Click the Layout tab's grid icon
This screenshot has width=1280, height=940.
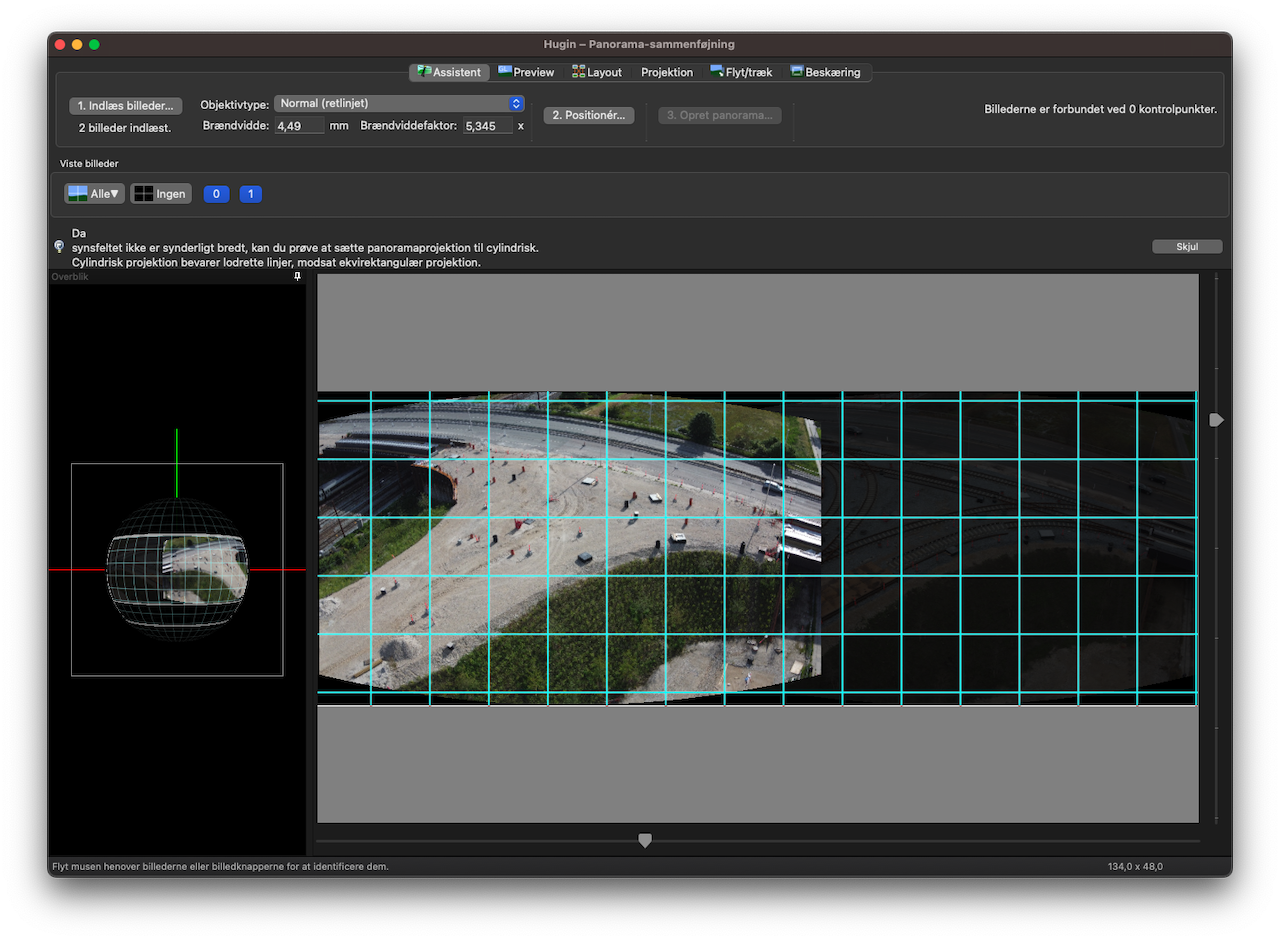pyautogui.click(x=578, y=71)
